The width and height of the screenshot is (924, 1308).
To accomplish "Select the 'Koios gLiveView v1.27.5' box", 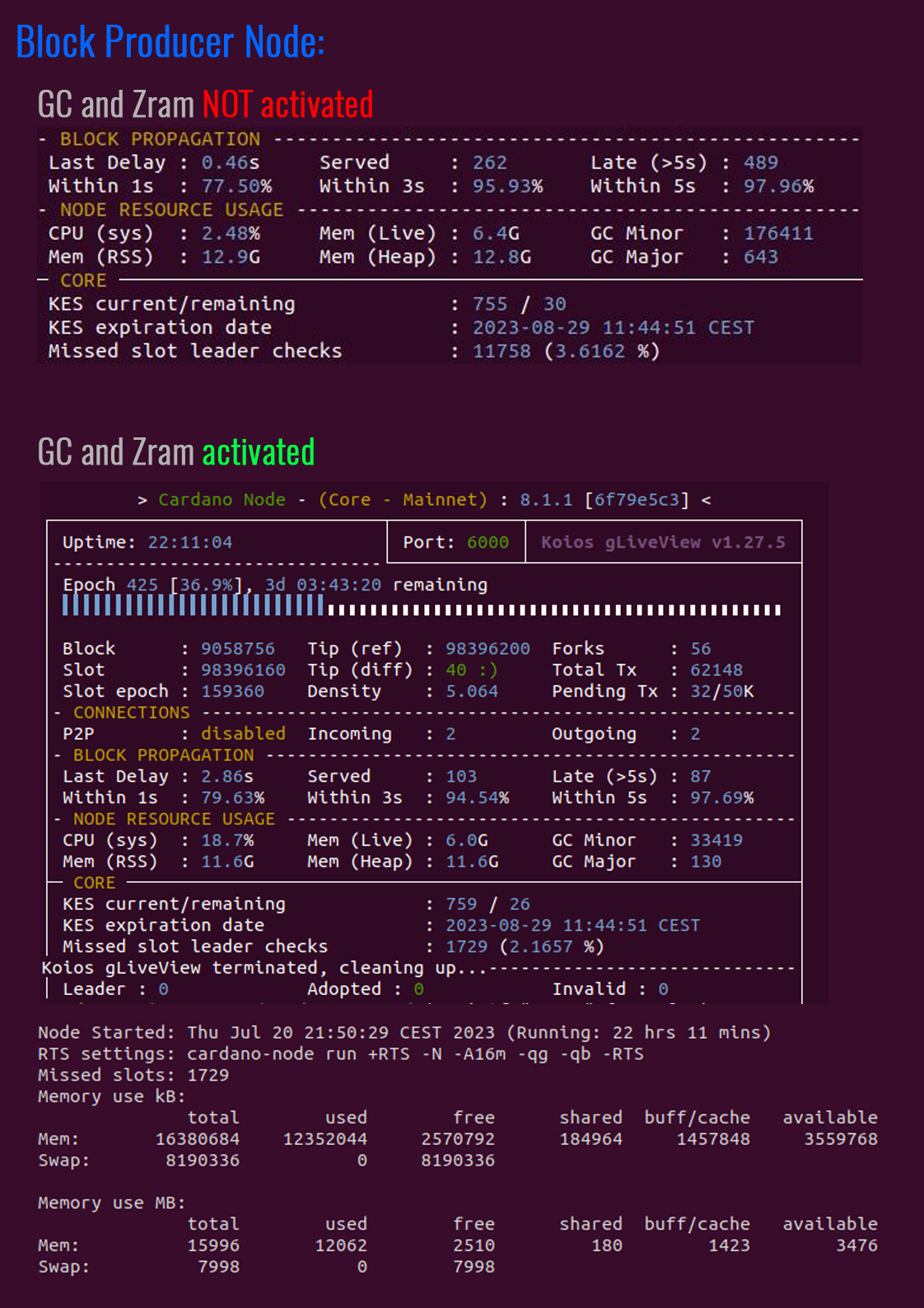I will click(664, 542).
